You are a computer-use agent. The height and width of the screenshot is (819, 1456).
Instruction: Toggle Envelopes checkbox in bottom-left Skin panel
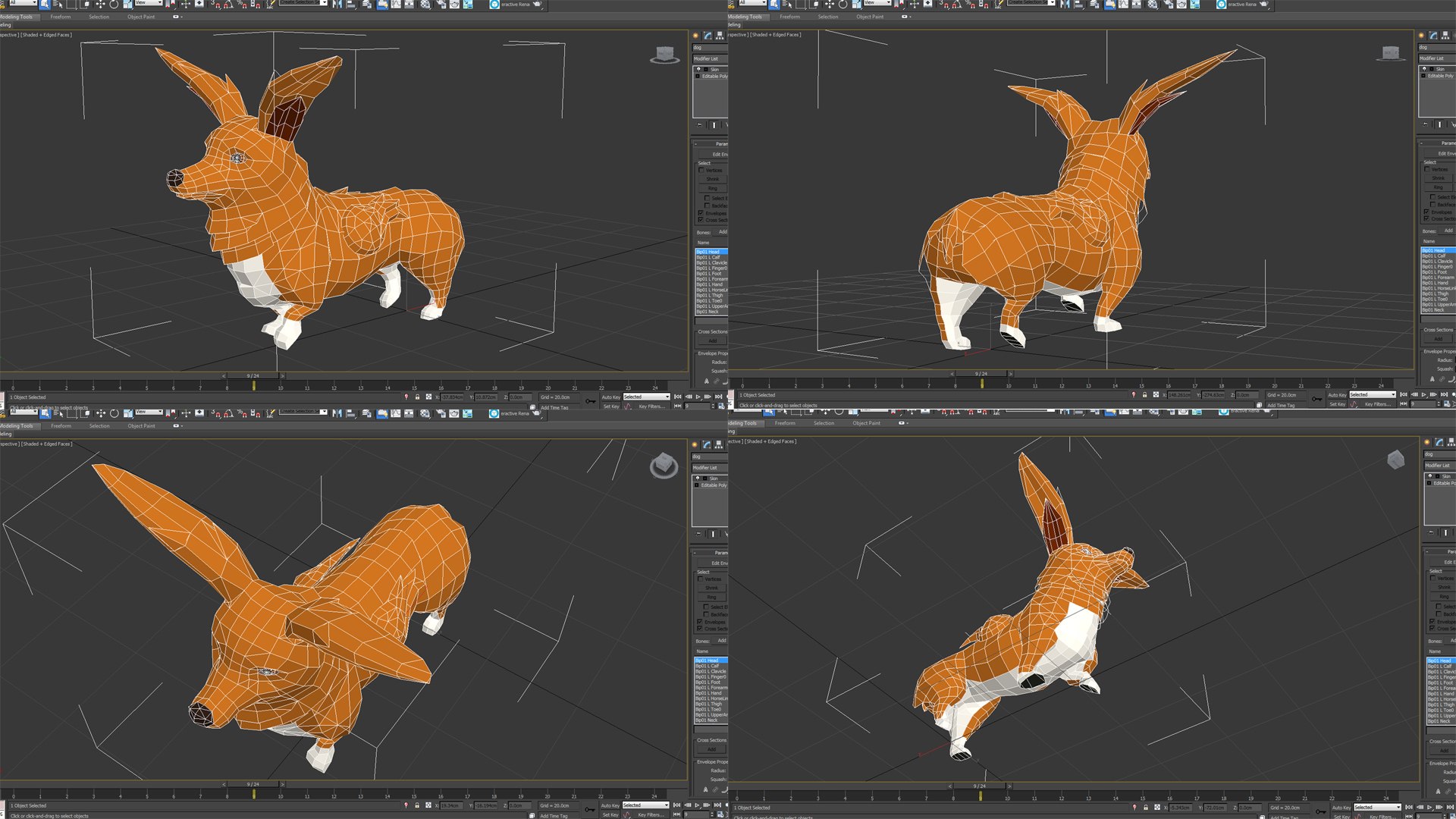click(x=700, y=622)
